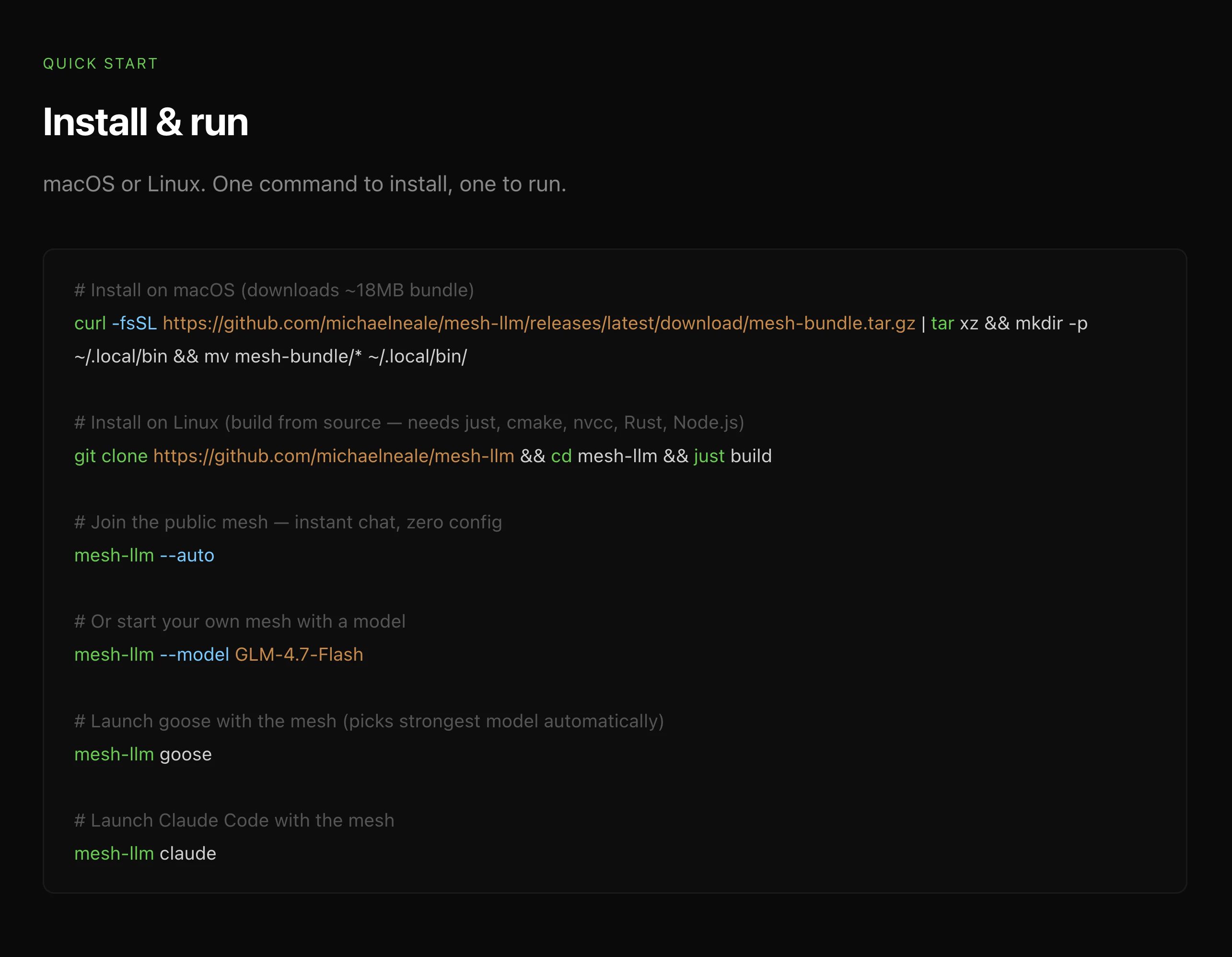Click the 'QUICK START' label
The image size is (1232, 957).
100,64
